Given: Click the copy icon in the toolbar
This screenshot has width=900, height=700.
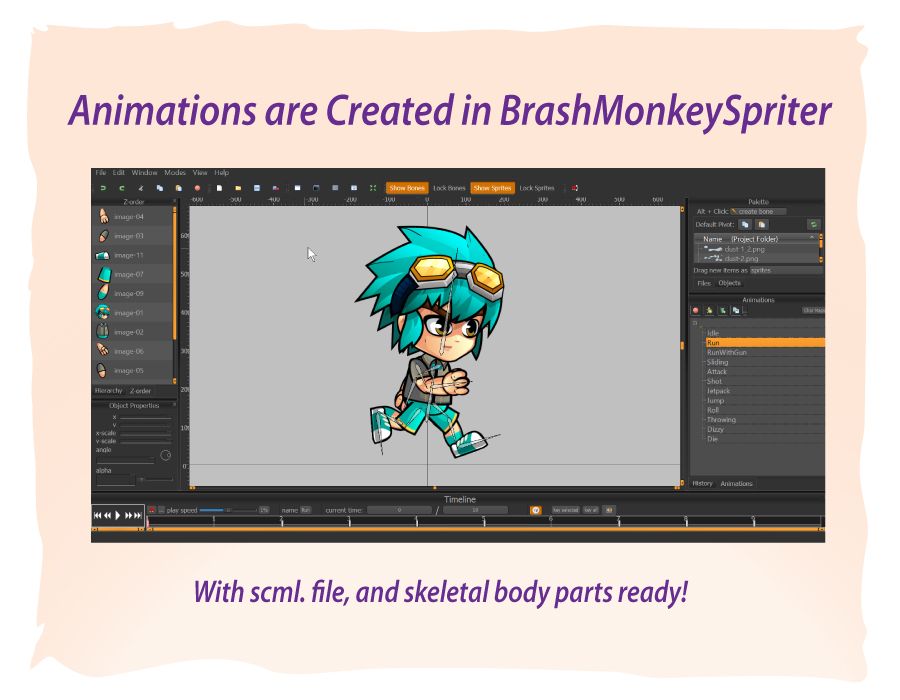Looking at the screenshot, I should (160, 188).
